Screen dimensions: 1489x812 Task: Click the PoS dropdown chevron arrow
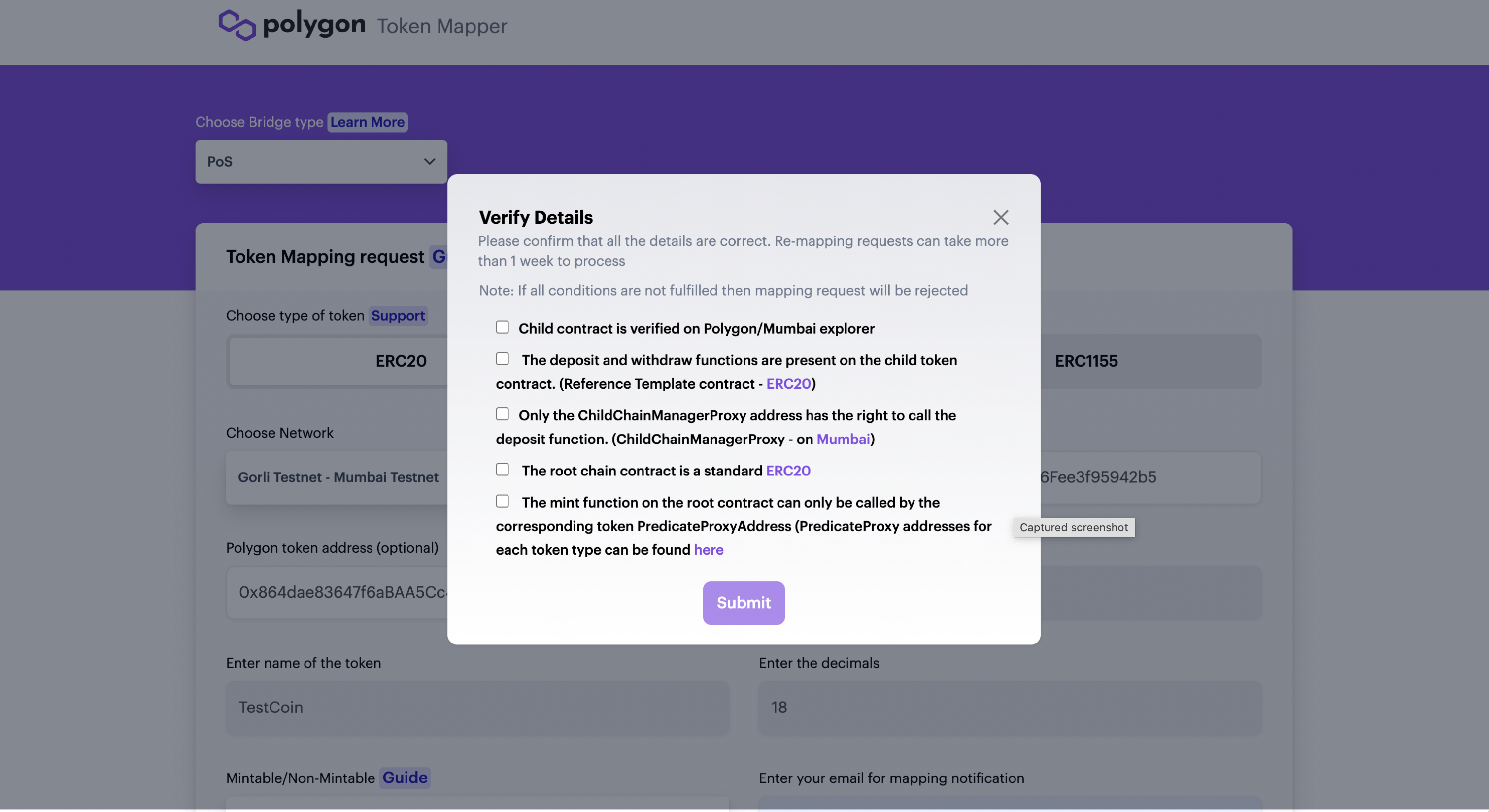coord(429,162)
